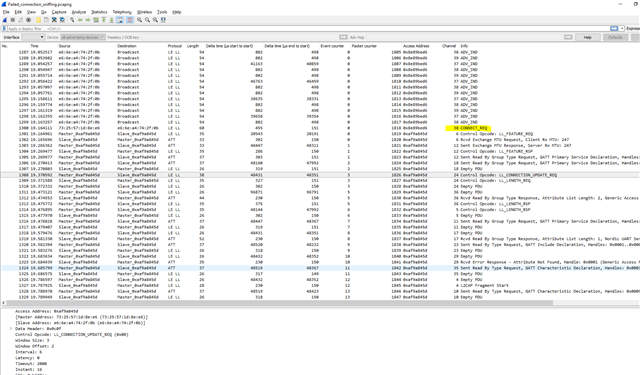Zoom in on packet list text
Screen dimensions: 640x375
tap(139, 20)
